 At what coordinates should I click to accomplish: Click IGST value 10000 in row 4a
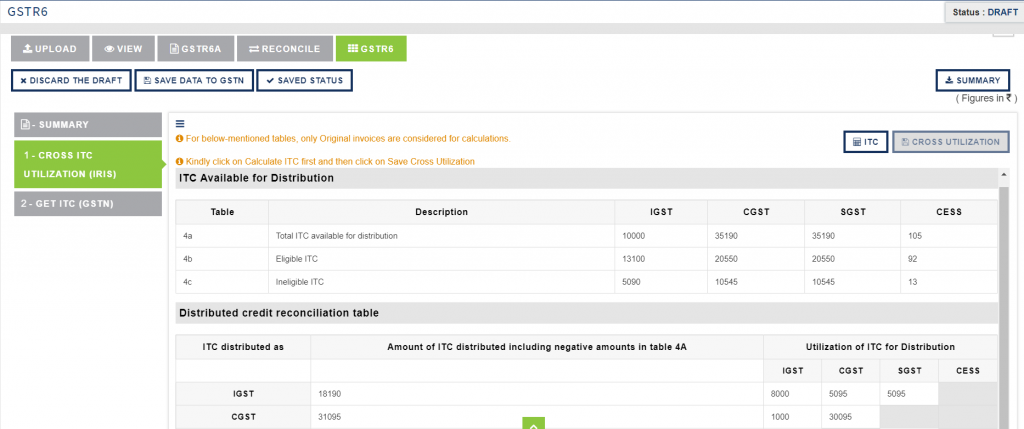(633, 236)
